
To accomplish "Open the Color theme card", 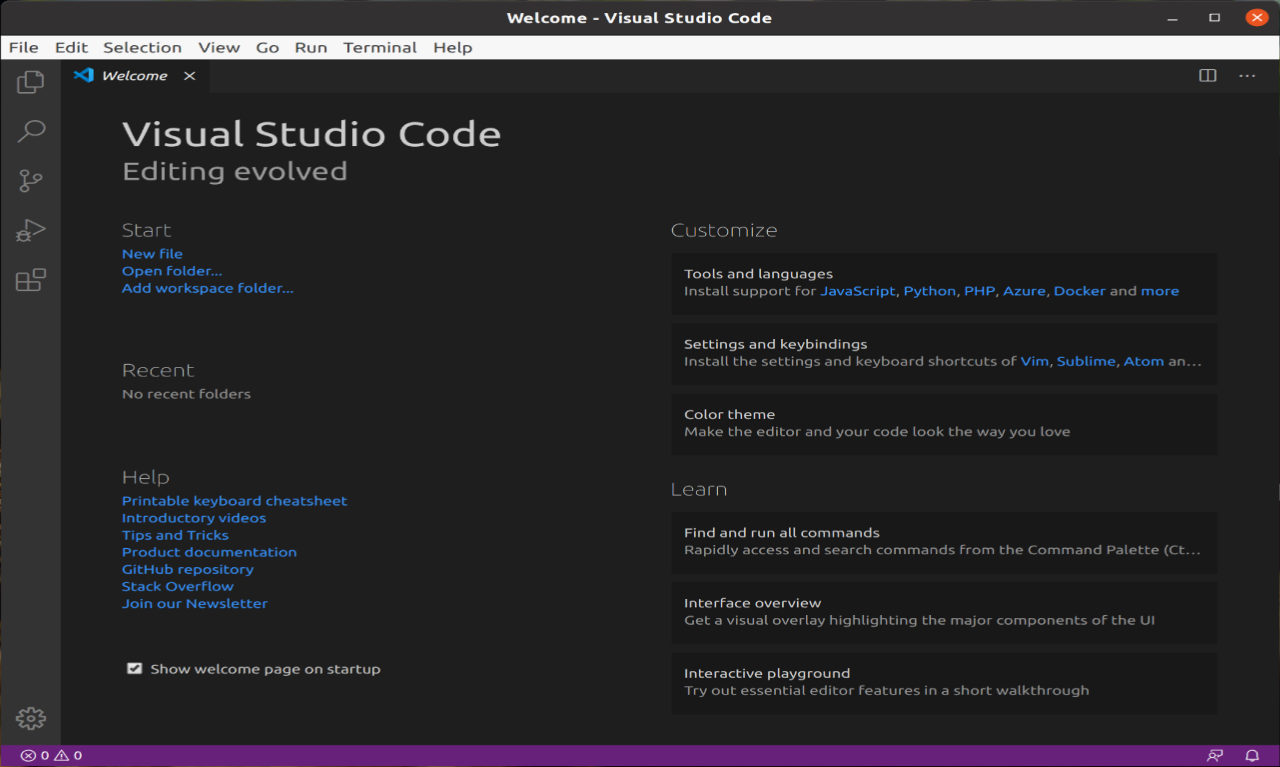I will (944, 423).
